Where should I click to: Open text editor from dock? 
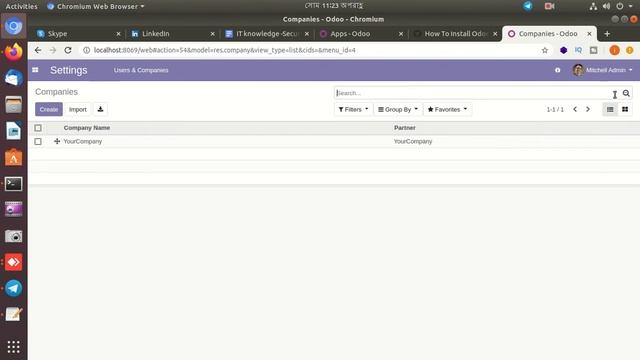click(13, 314)
